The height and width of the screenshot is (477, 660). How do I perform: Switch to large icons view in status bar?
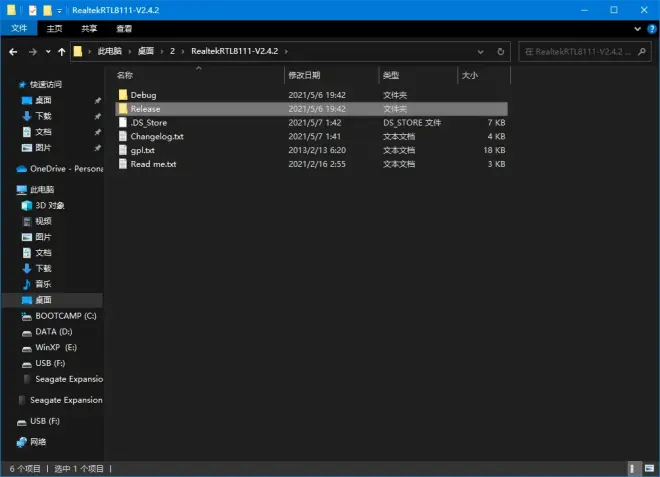click(649, 469)
